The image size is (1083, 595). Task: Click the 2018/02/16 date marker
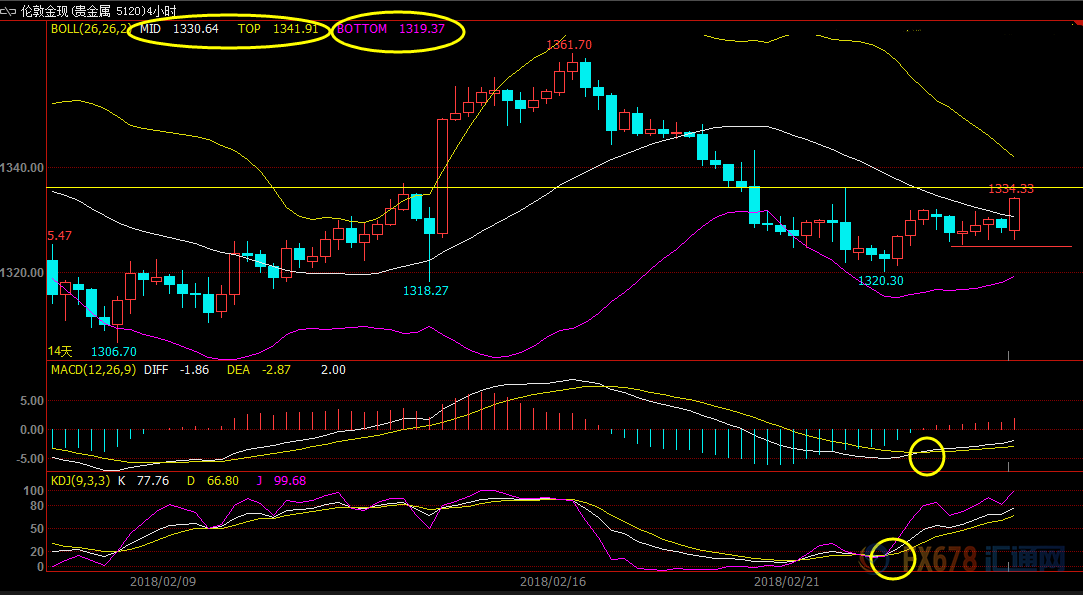tap(553, 582)
